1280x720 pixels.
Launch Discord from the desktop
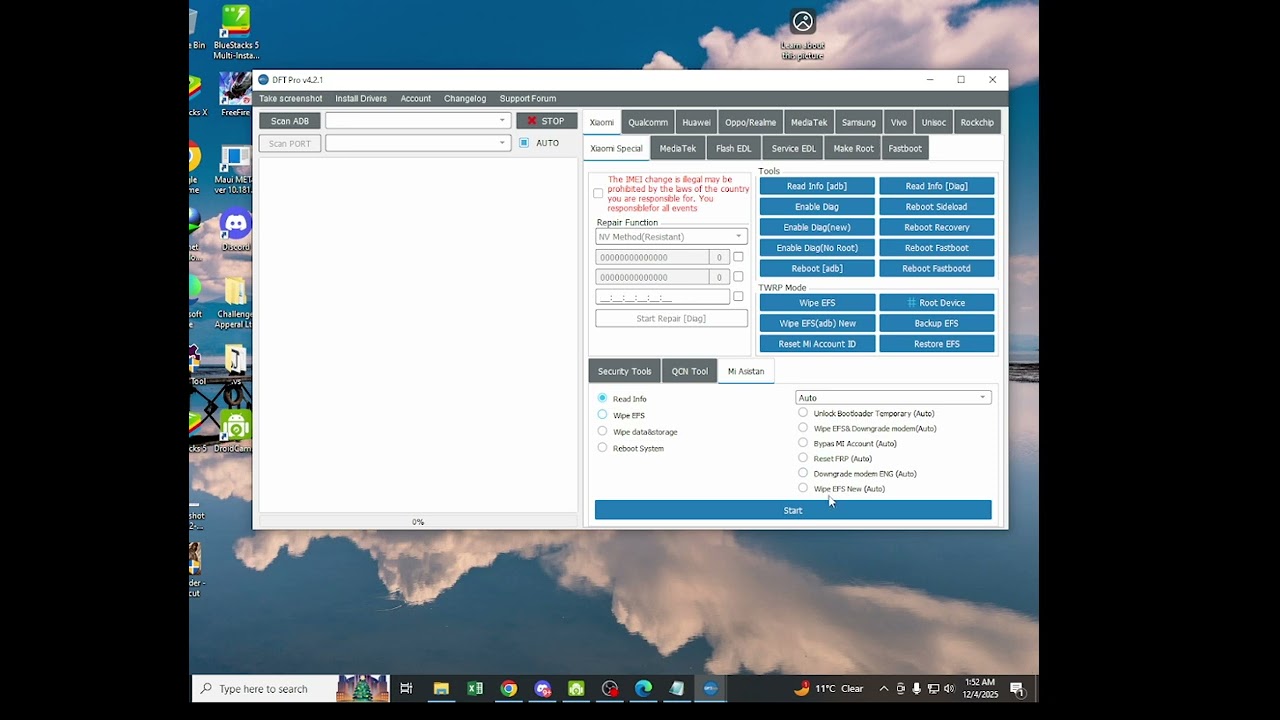(x=236, y=230)
